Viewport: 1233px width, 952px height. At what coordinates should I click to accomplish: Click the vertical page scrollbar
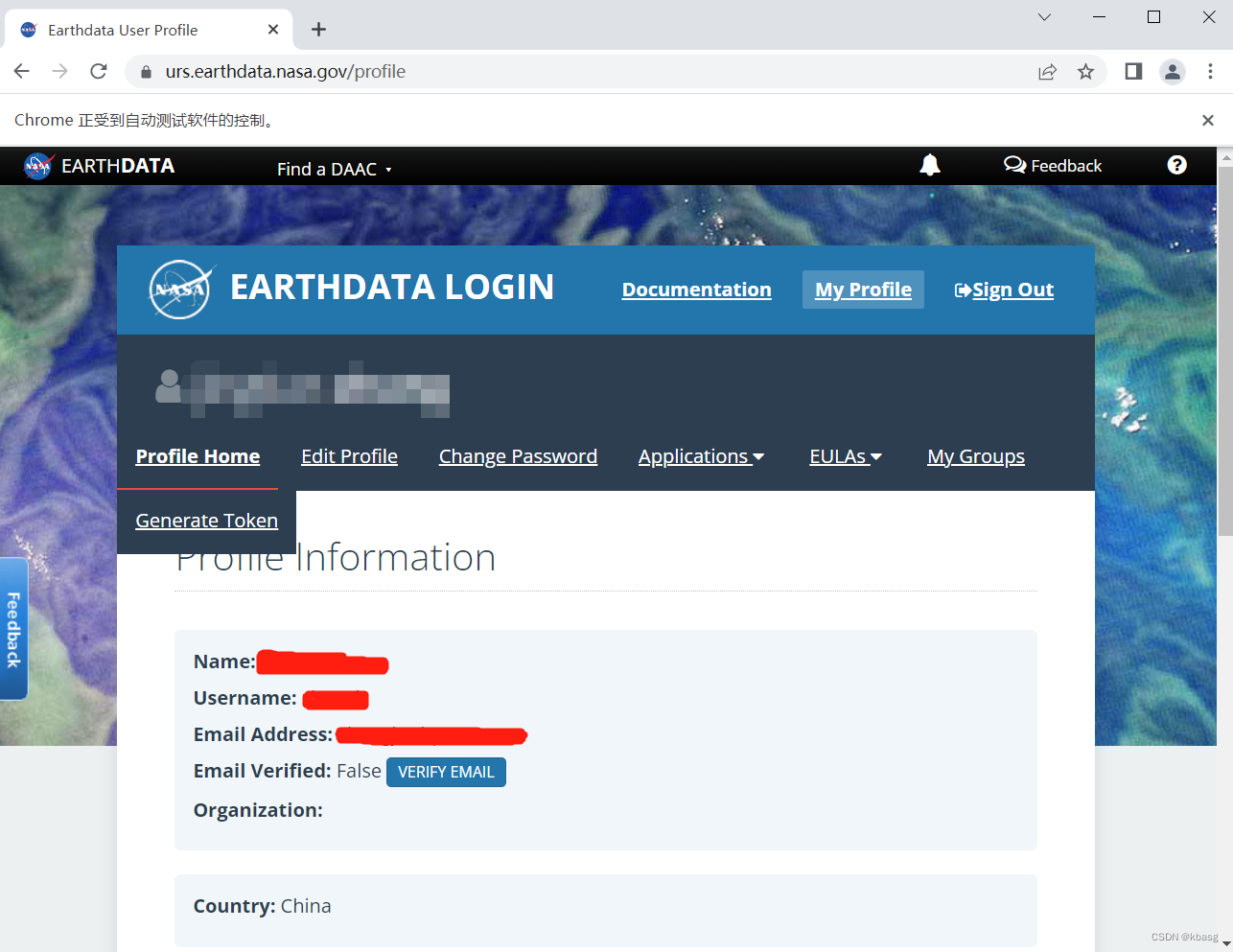(x=1224, y=350)
